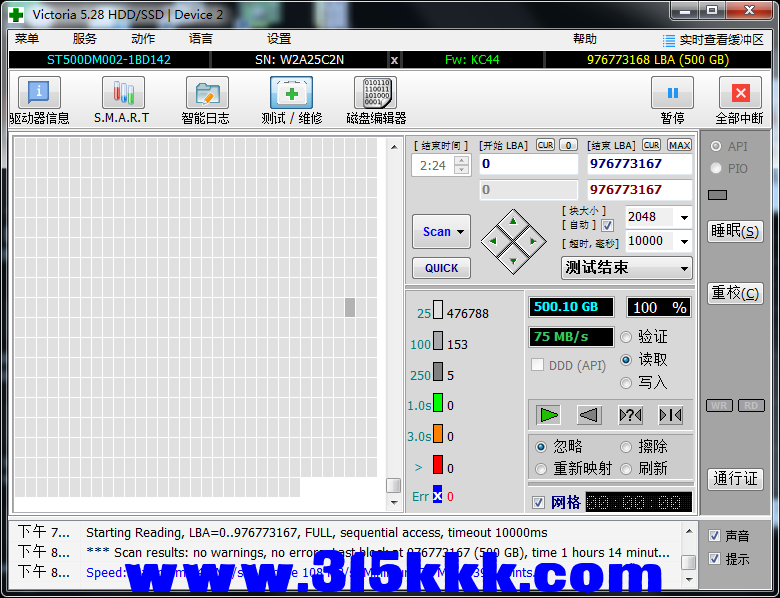Image resolution: width=780 pixels, height=598 pixels.
Task: Click the block grid scroll-up arrow
Action: 394,147
